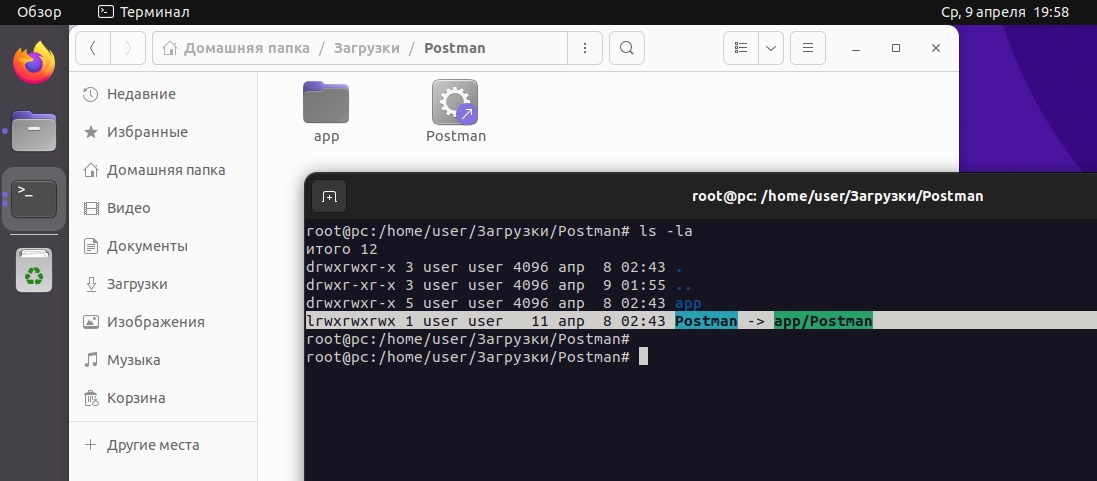Click the file manager search icon

point(627,48)
